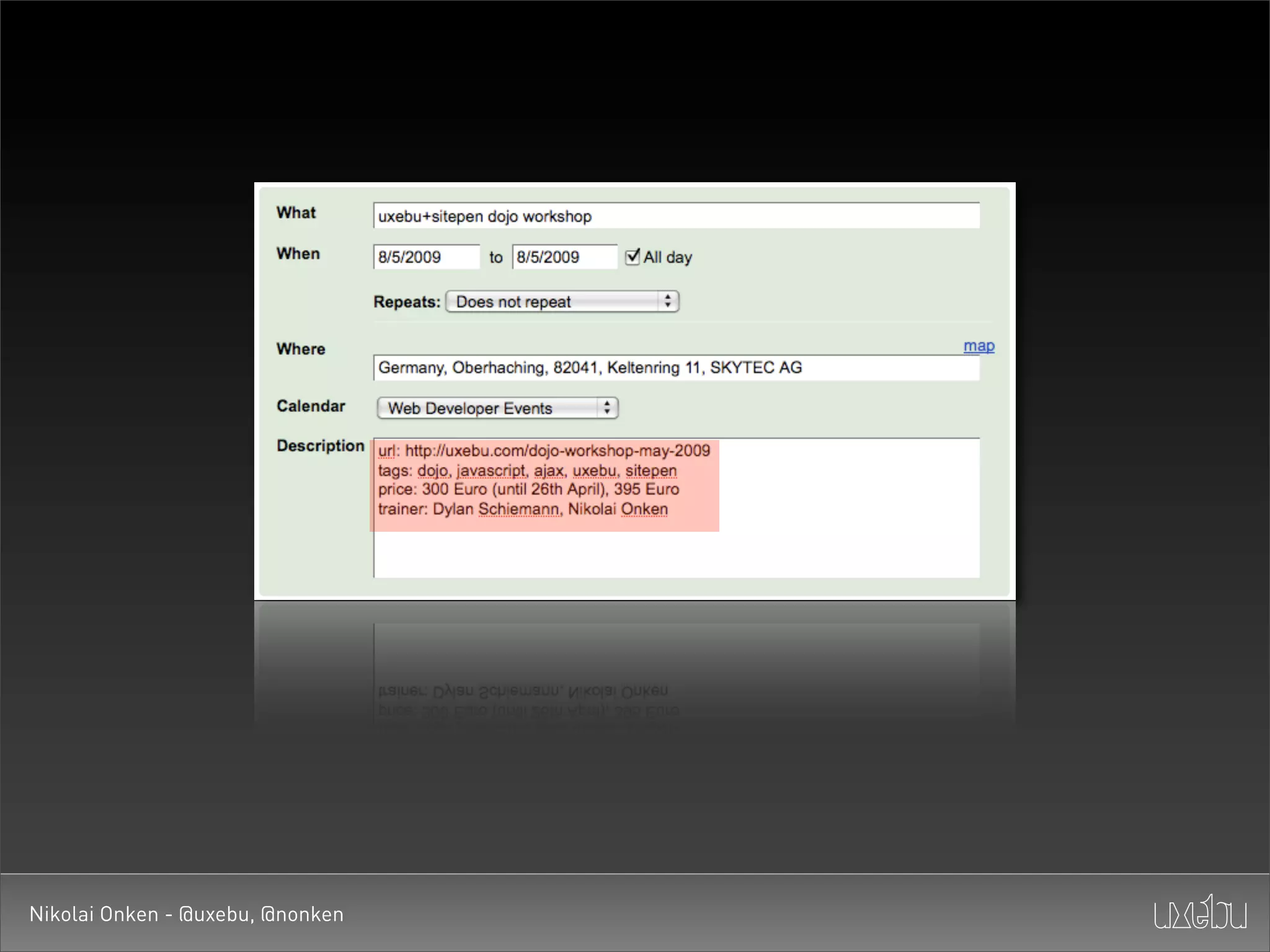Click the Repeats label
Screen dimensions: 1270x952
[406, 302]
